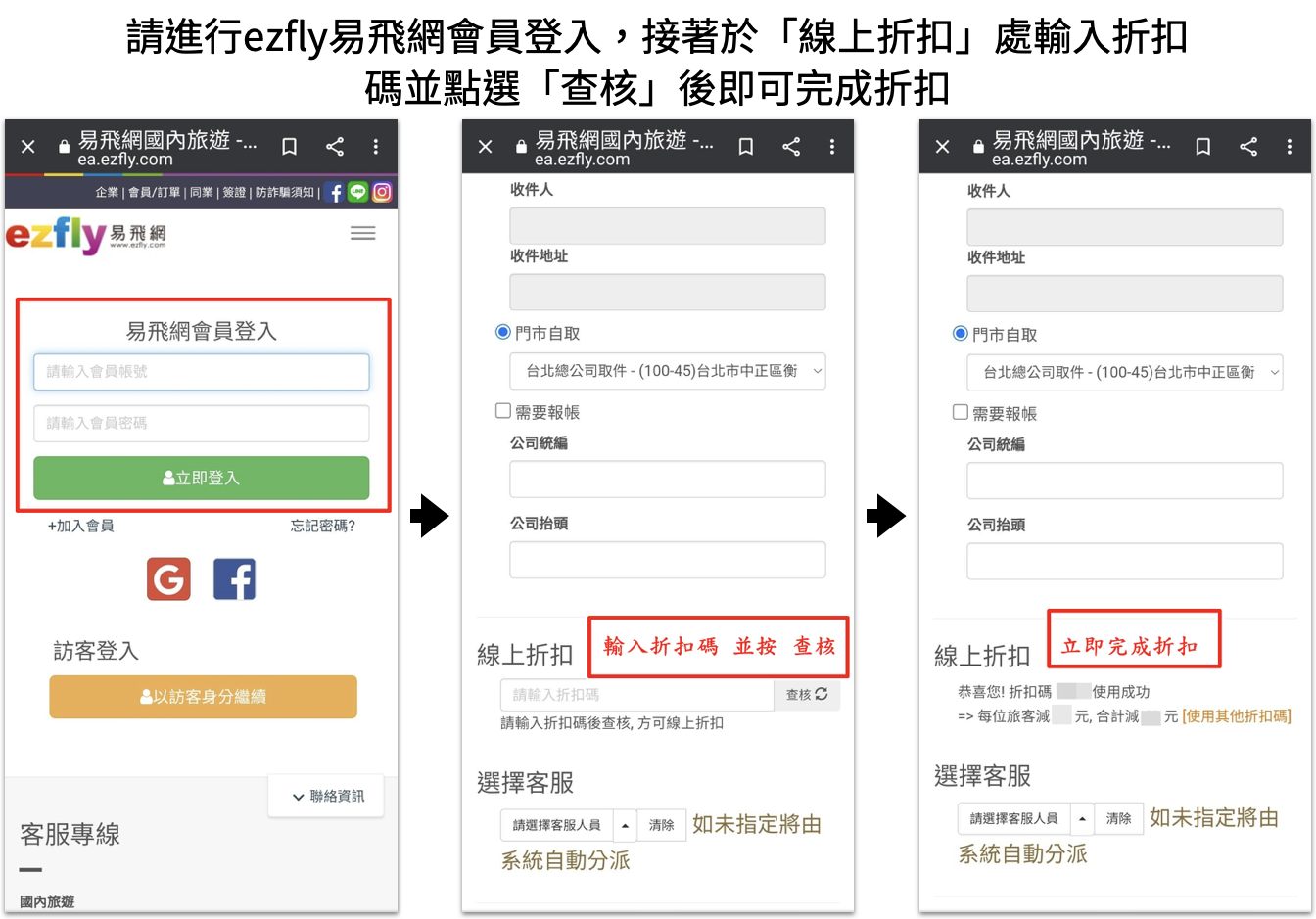
Task: Close the browser tab in the middle screenshot
Action: [486, 147]
